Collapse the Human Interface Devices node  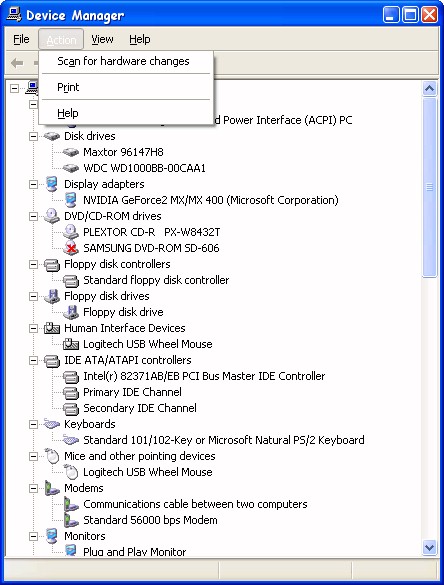pyautogui.click(x=33, y=328)
